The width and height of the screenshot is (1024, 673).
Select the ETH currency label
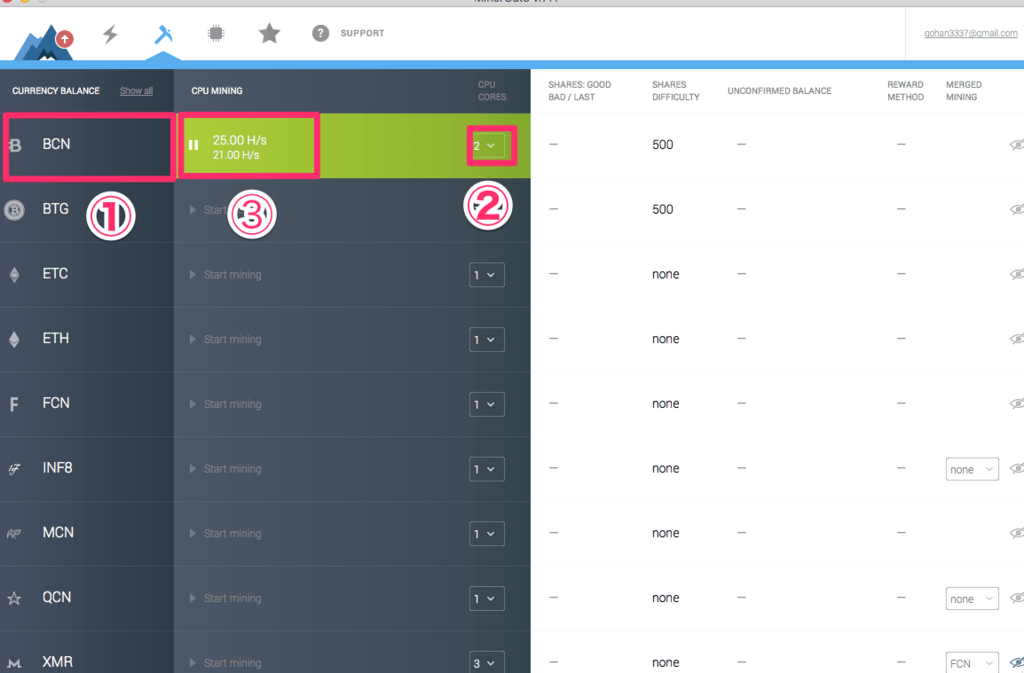pos(56,338)
